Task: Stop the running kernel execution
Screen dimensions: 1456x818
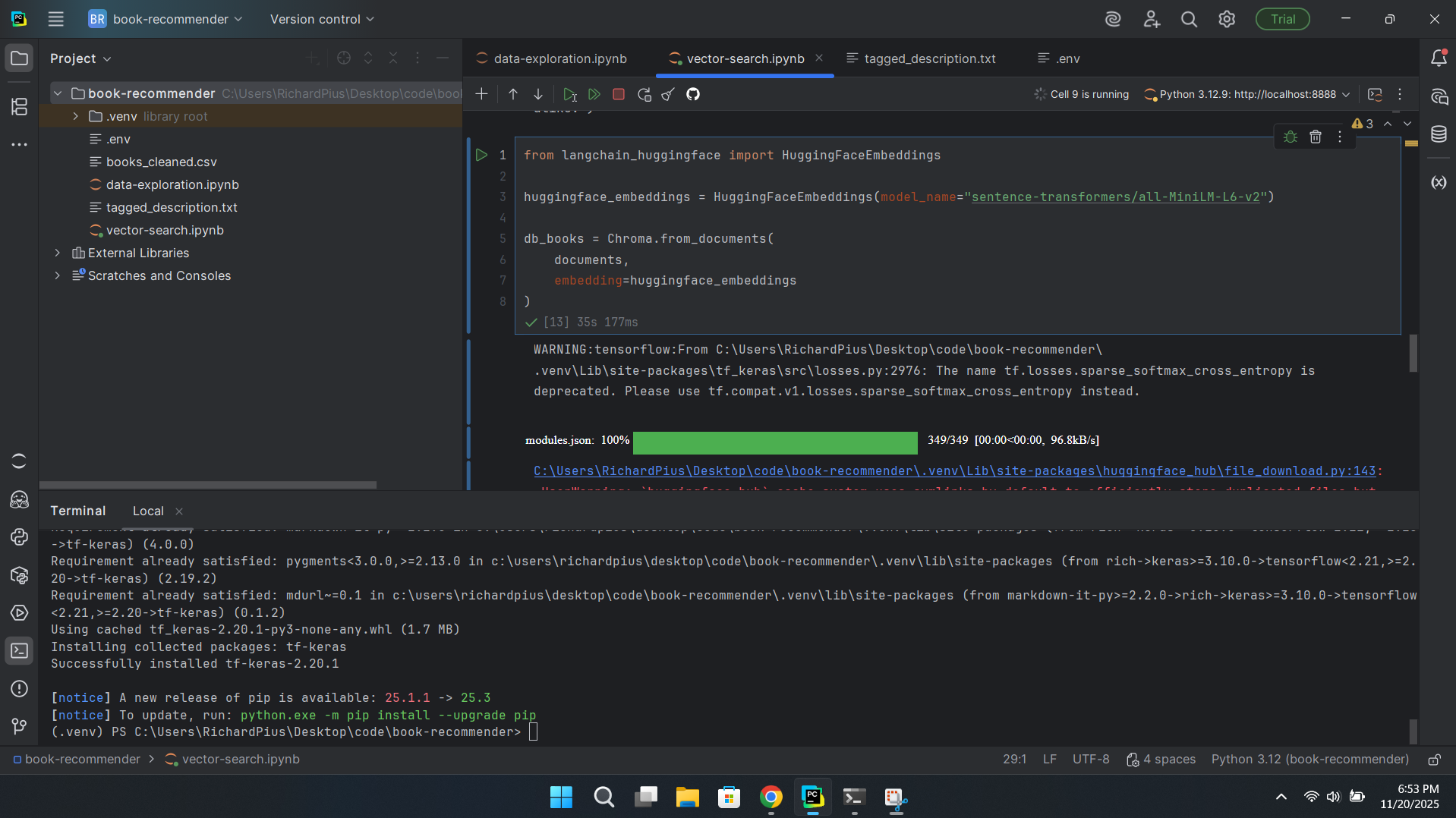Action: [619, 95]
